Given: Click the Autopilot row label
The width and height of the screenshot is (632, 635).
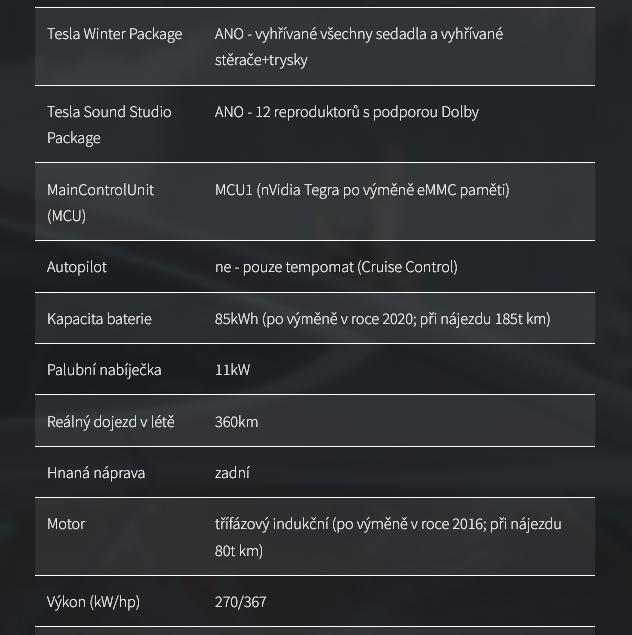Looking at the screenshot, I should click(77, 267).
